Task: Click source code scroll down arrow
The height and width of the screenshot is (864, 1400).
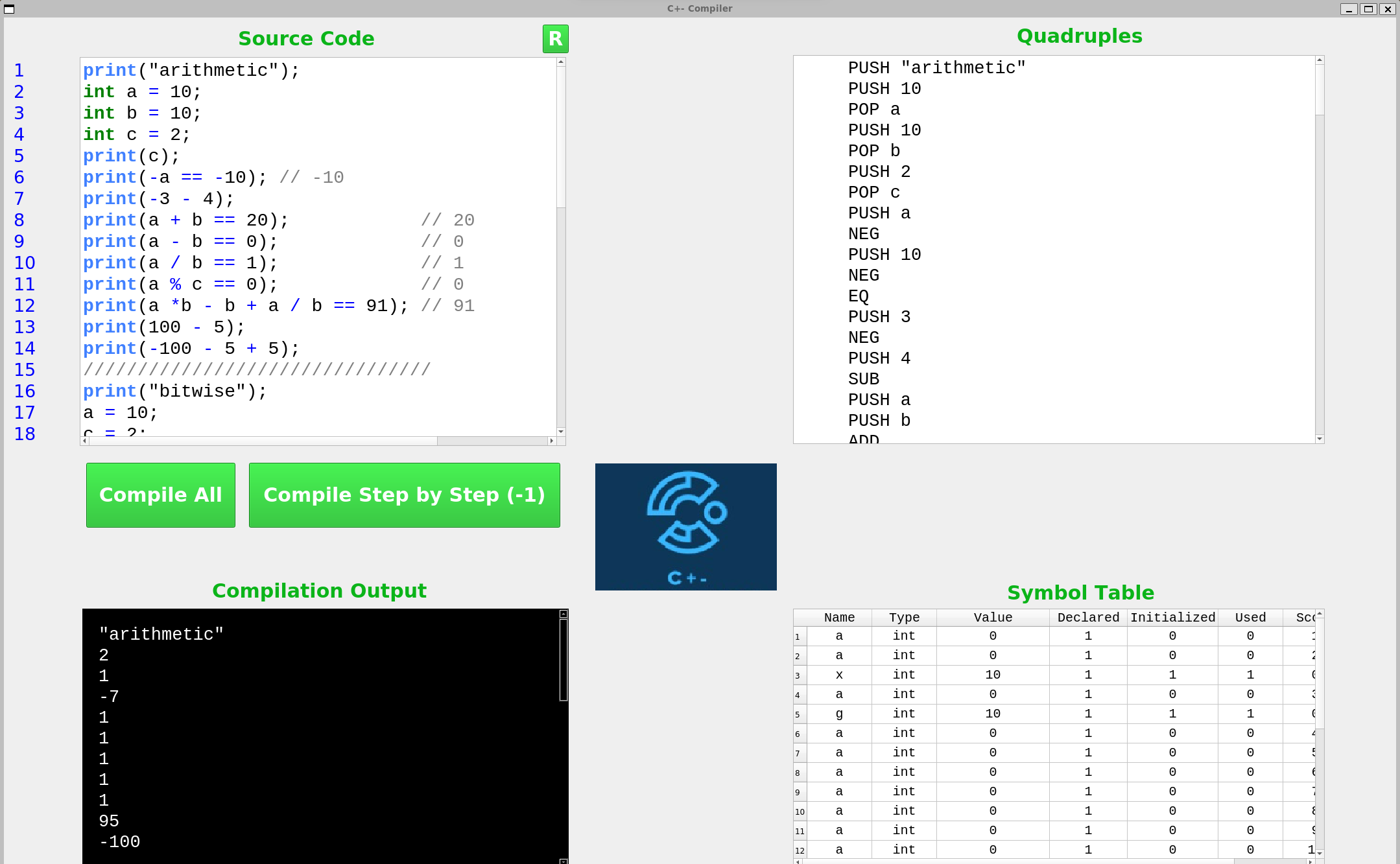Action: pos(561,431)
